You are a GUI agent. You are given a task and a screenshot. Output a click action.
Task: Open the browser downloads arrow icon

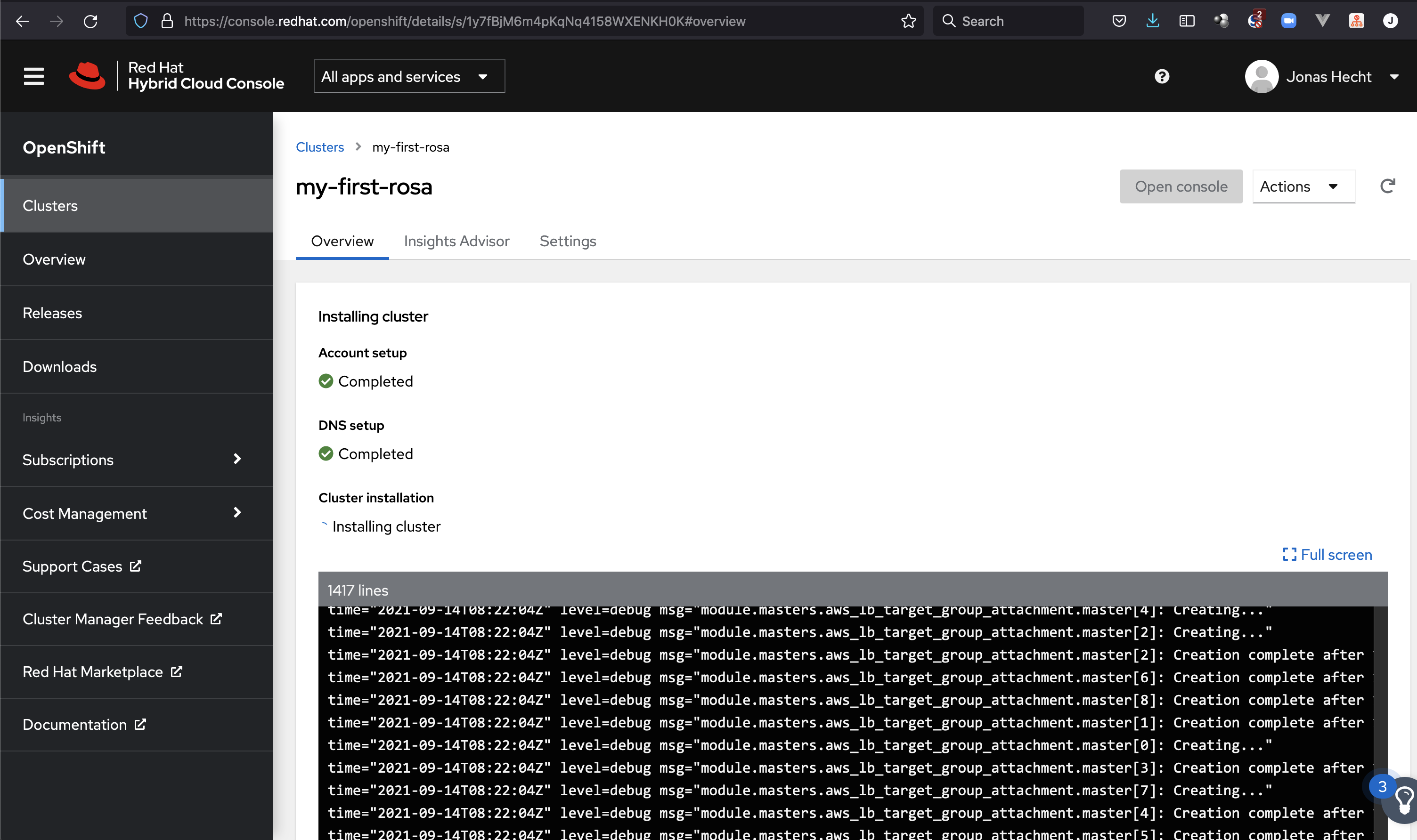tap(1153, 22)
